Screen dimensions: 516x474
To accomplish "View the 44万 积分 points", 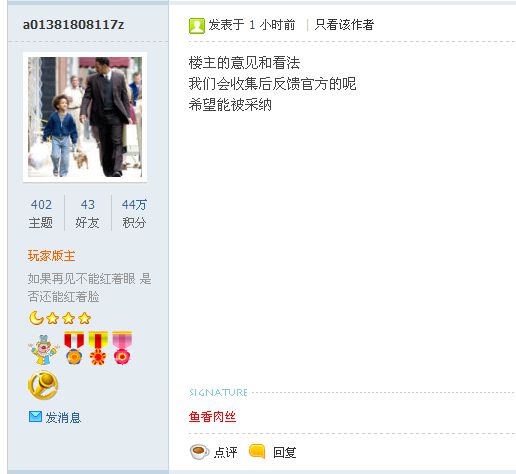I will pos(134,213).
